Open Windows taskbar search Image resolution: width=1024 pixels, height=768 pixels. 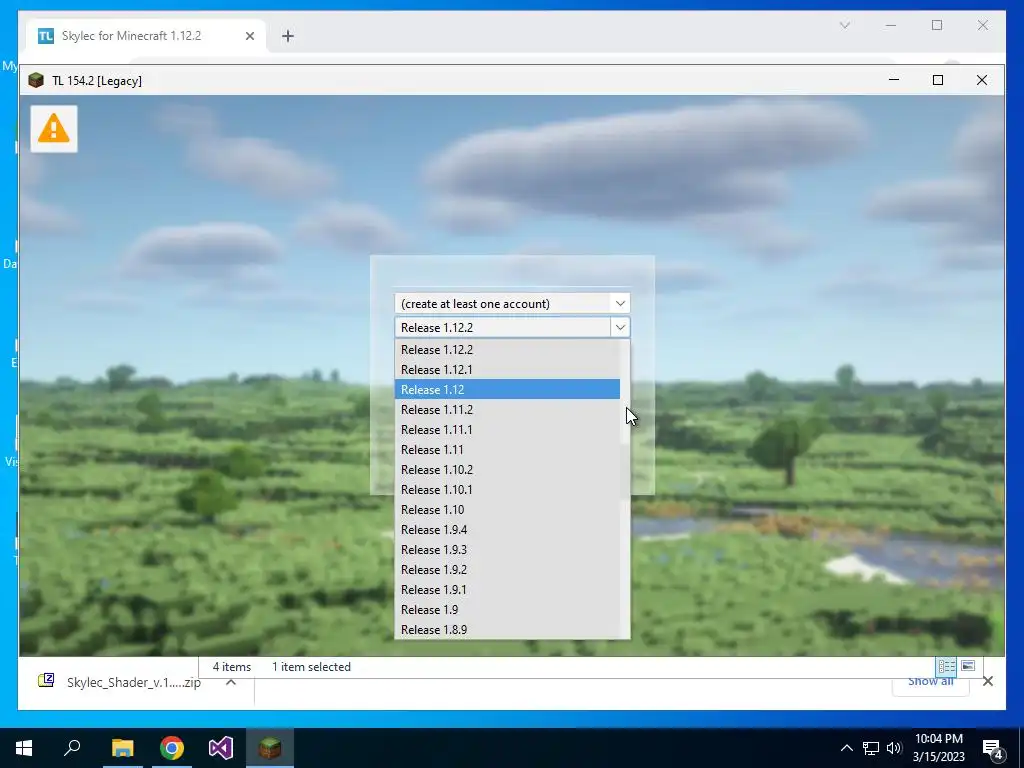[72, 748]
